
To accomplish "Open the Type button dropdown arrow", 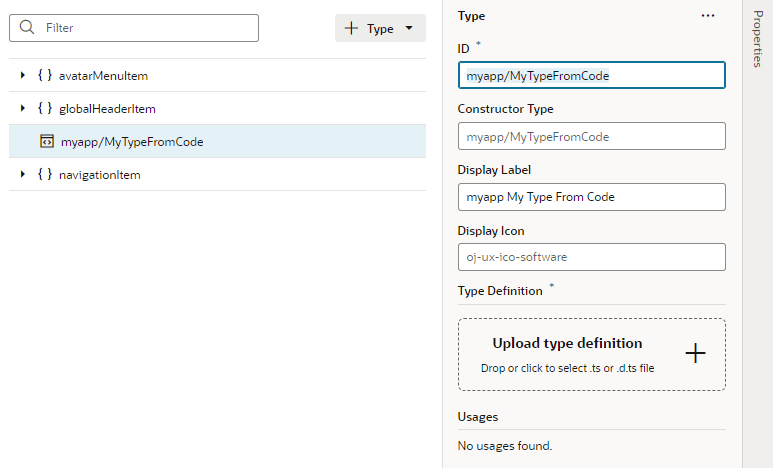I will 409,28.
